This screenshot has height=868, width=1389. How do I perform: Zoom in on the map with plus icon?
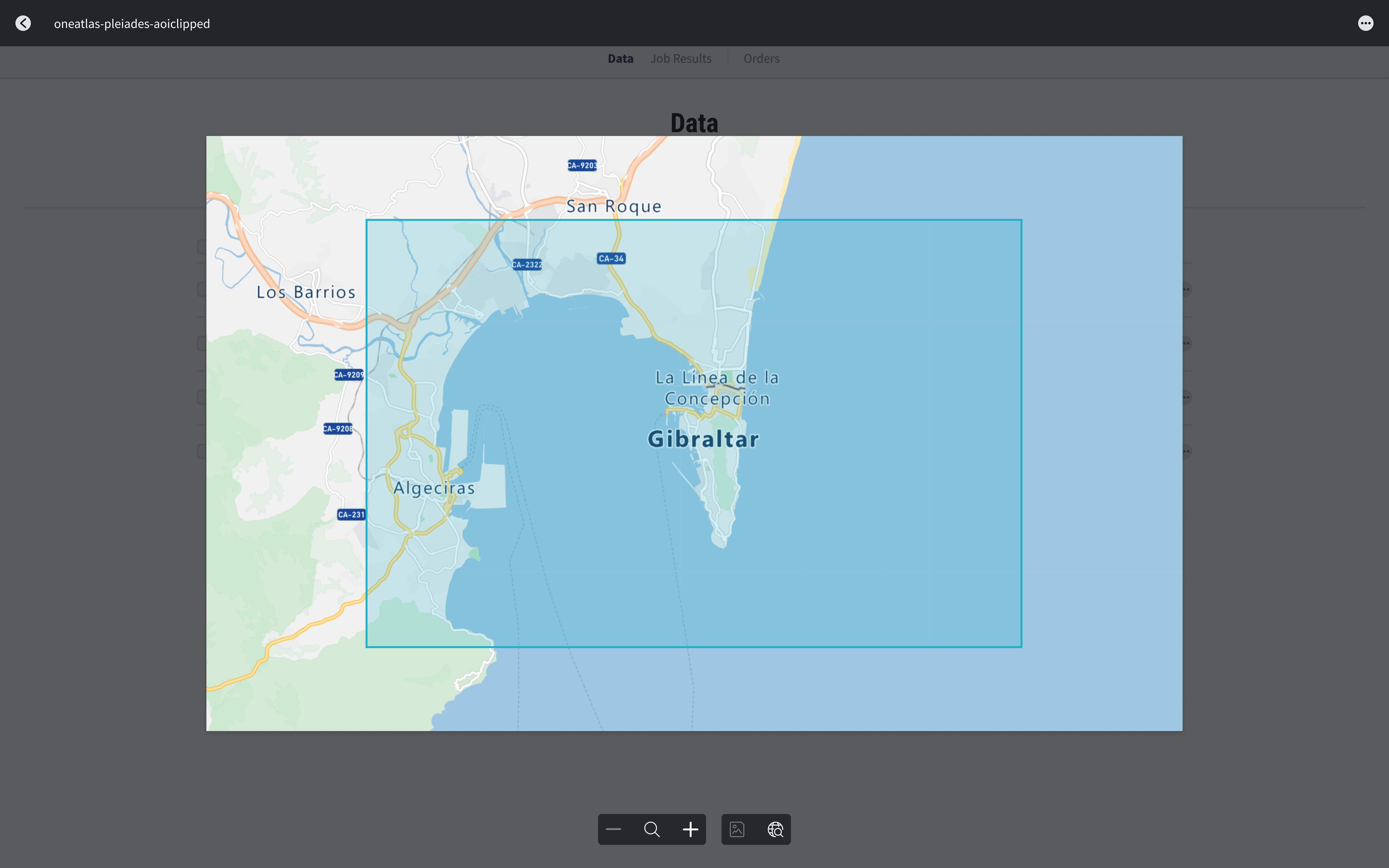point(690,829)
